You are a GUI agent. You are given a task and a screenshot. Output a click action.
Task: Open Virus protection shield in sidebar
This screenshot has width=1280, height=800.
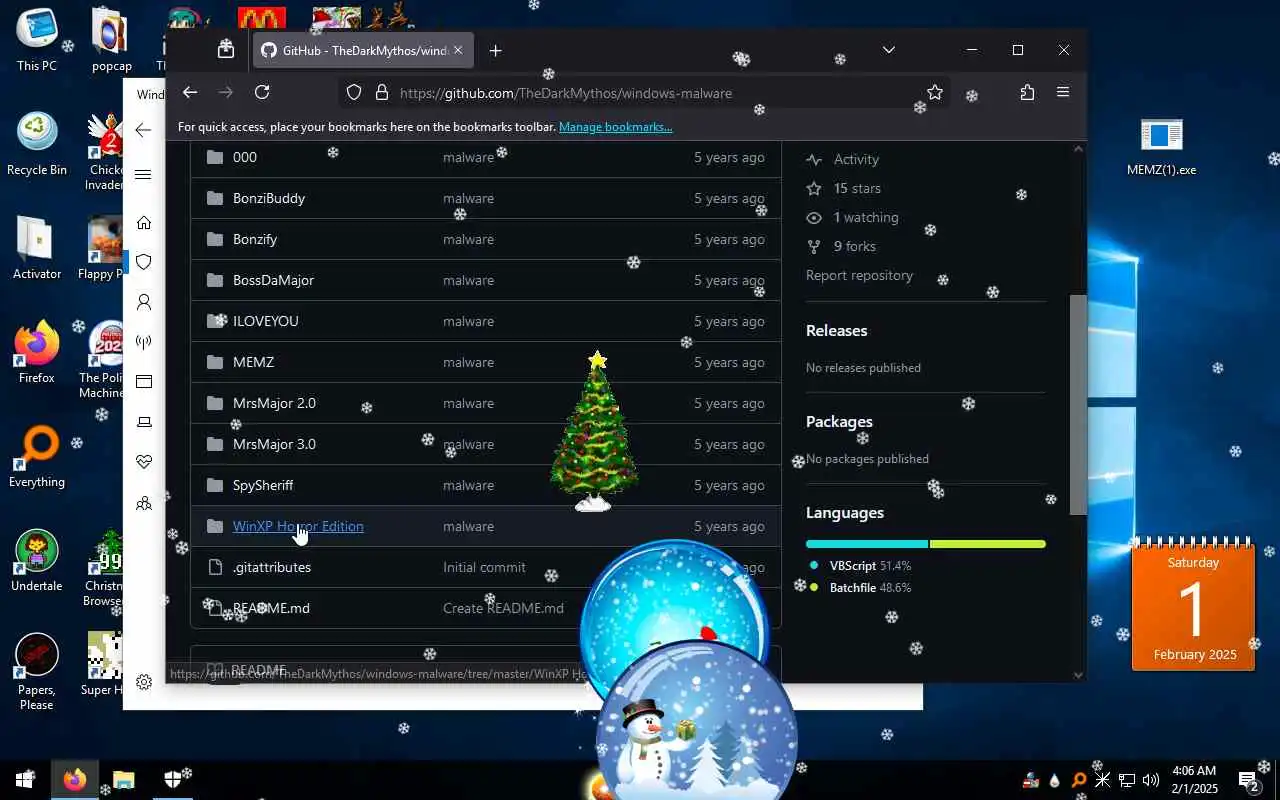pyautogui.click(x=144, y=262)
